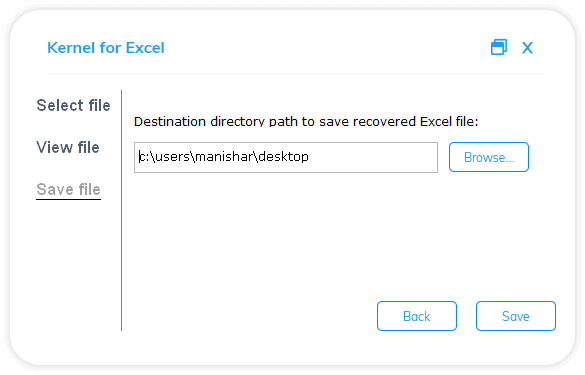The width and height of the screenshot is (585, 375).
Task: Choose Select file in the left sidebar
Action: pyautogui.click(x=73, y=105)
